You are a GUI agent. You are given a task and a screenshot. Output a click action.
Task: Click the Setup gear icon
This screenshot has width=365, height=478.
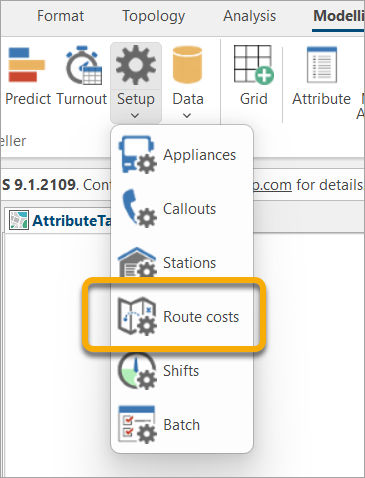136,65
